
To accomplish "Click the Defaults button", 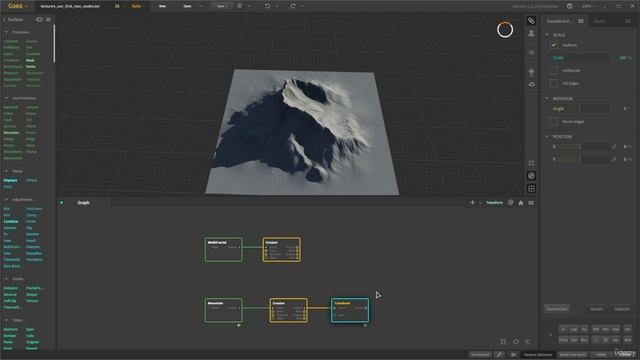I will tap(622, 309).
